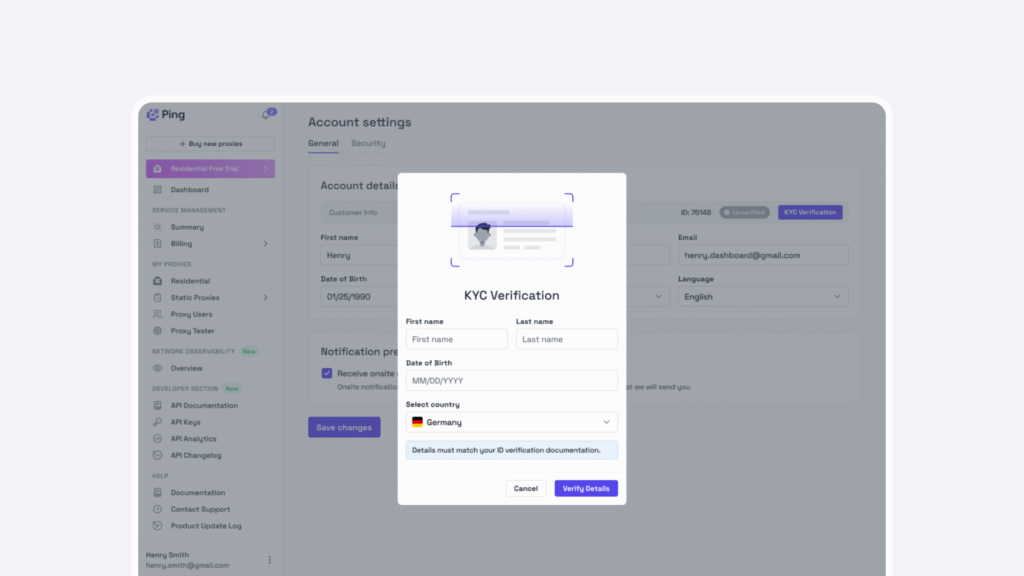This screenshot has height=576, width=1024.
Task: Switch to the Security tab
Action: 368,143
